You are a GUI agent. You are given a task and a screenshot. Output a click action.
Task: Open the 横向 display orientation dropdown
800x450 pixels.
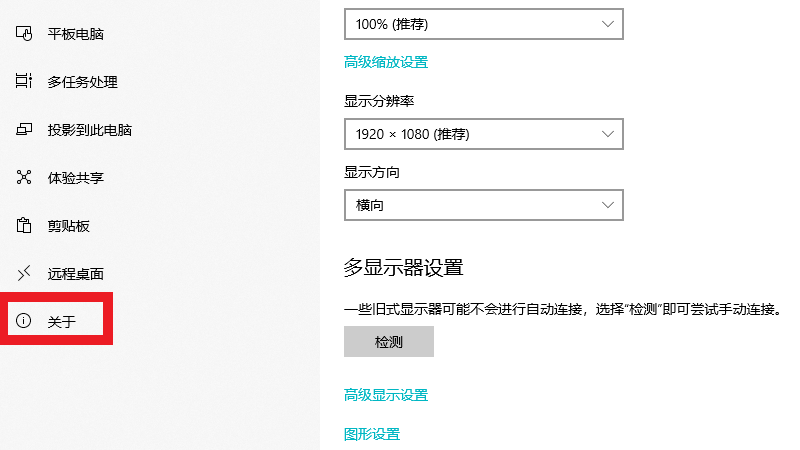(x=483, y=205)
